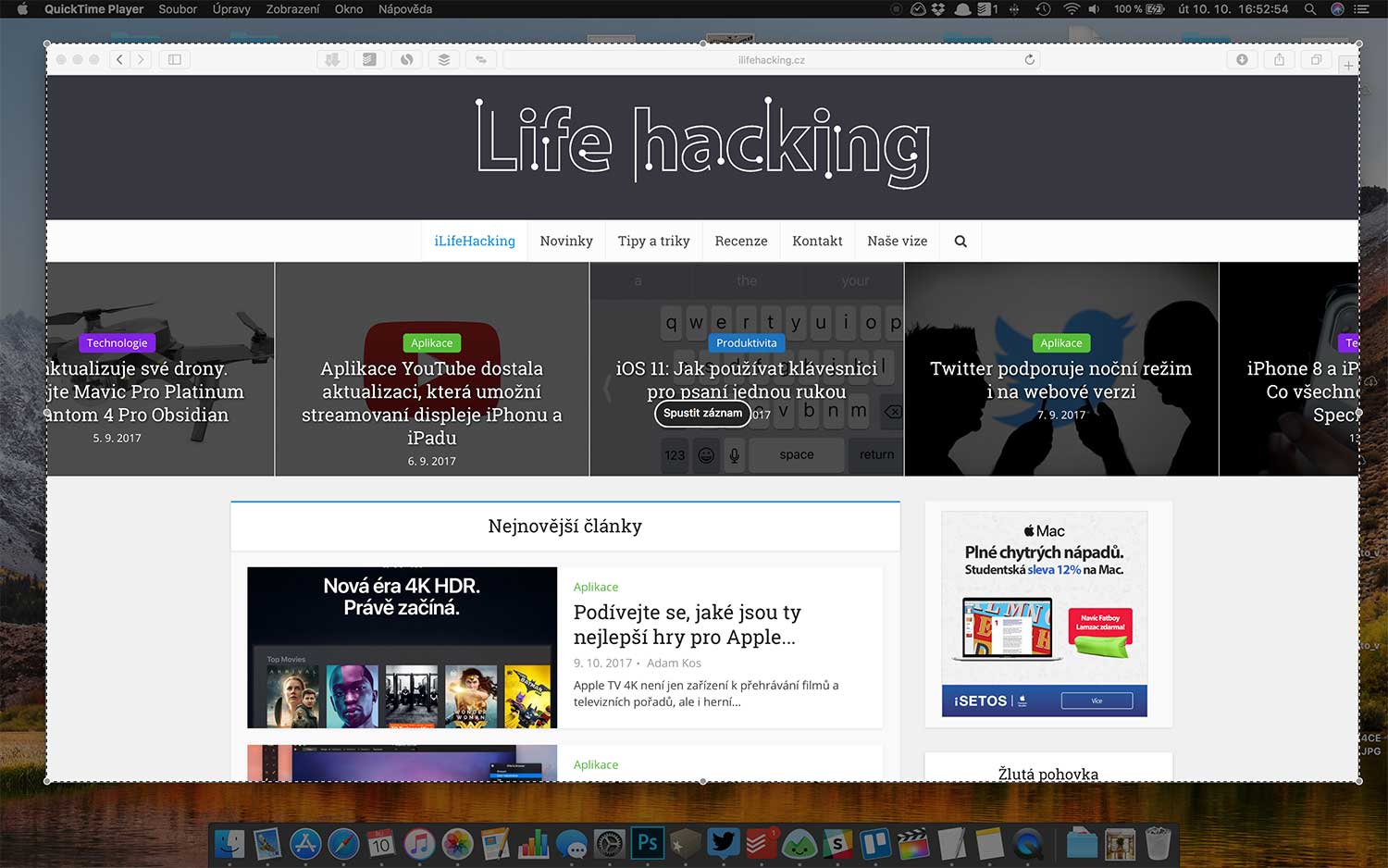The image size is (1388, 868).
Task: Reload the ilifehacking.cz page
Action: (1029, 59)
